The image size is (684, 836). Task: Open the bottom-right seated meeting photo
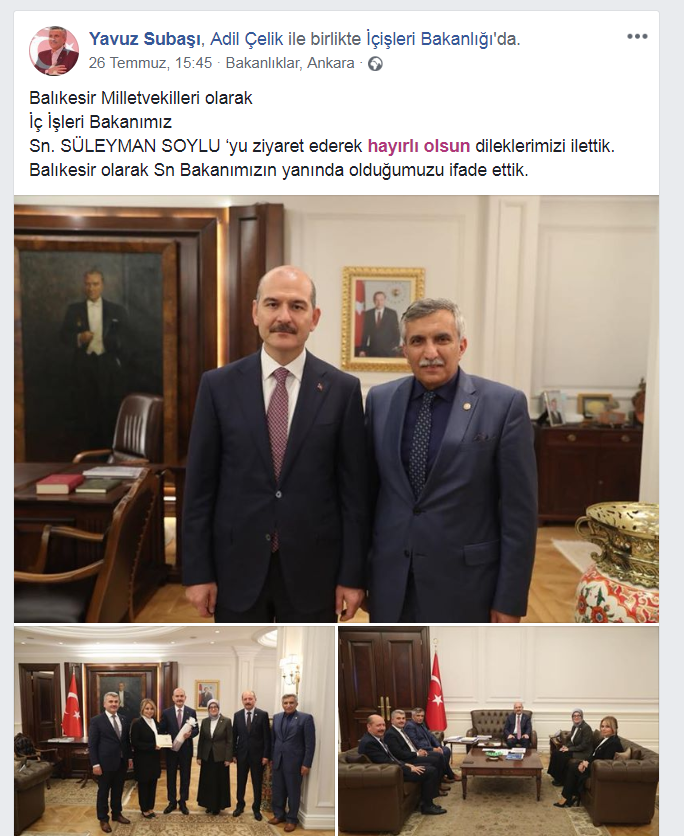coord(498,731)
